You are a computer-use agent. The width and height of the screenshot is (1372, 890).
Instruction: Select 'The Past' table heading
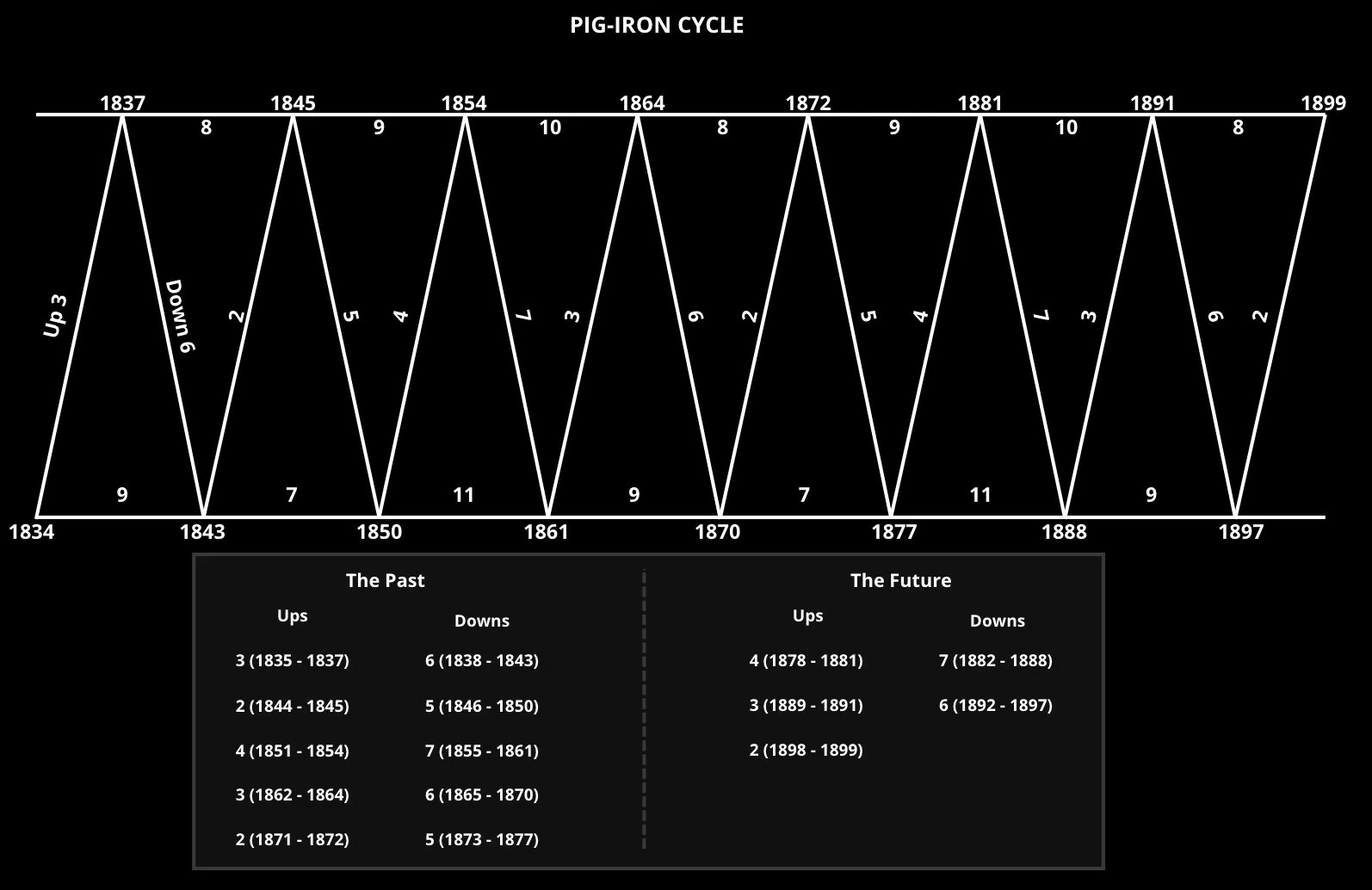pos(385,580)
